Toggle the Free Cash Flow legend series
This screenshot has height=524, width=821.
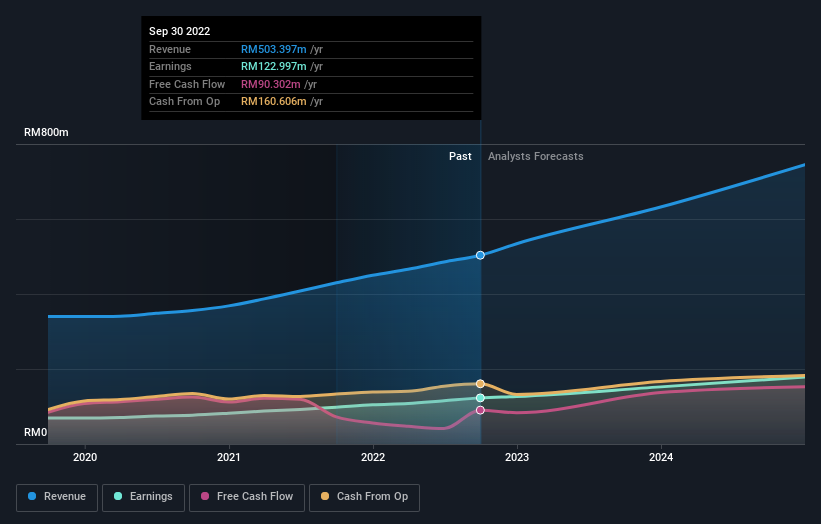pyautogui.click(x=247, y=497)
